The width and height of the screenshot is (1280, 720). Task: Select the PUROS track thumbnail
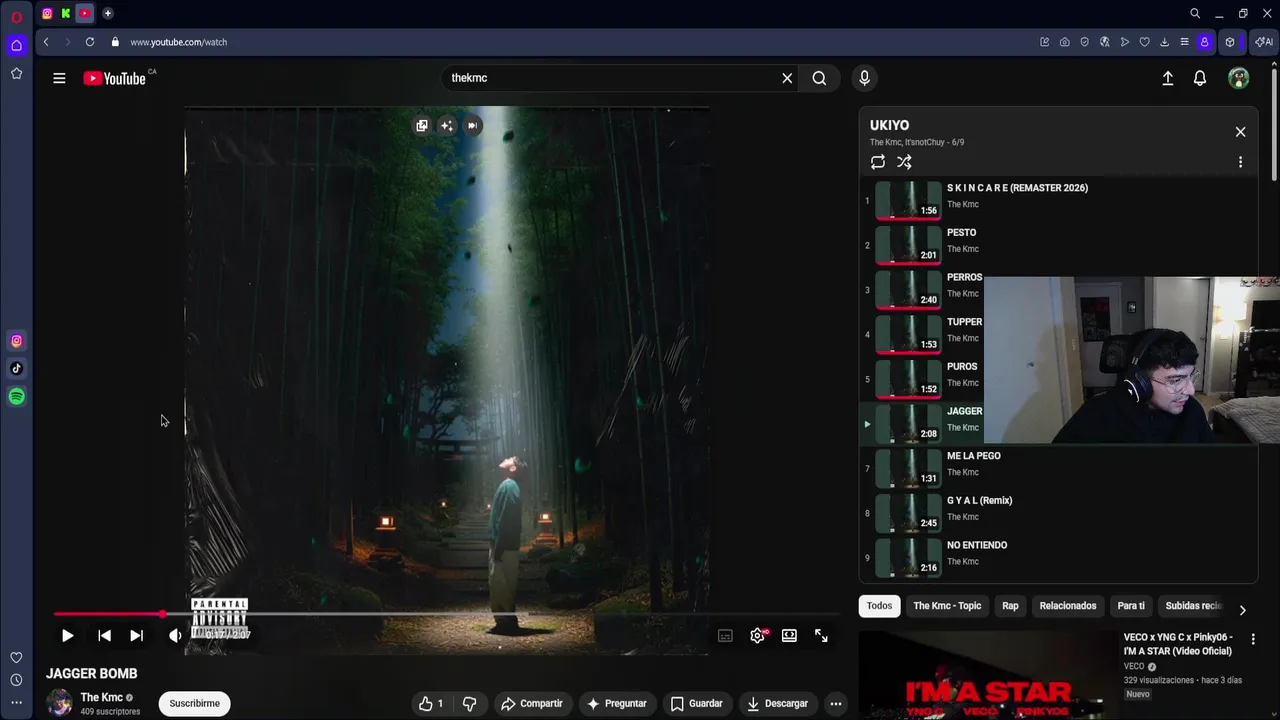coord(909,379)
